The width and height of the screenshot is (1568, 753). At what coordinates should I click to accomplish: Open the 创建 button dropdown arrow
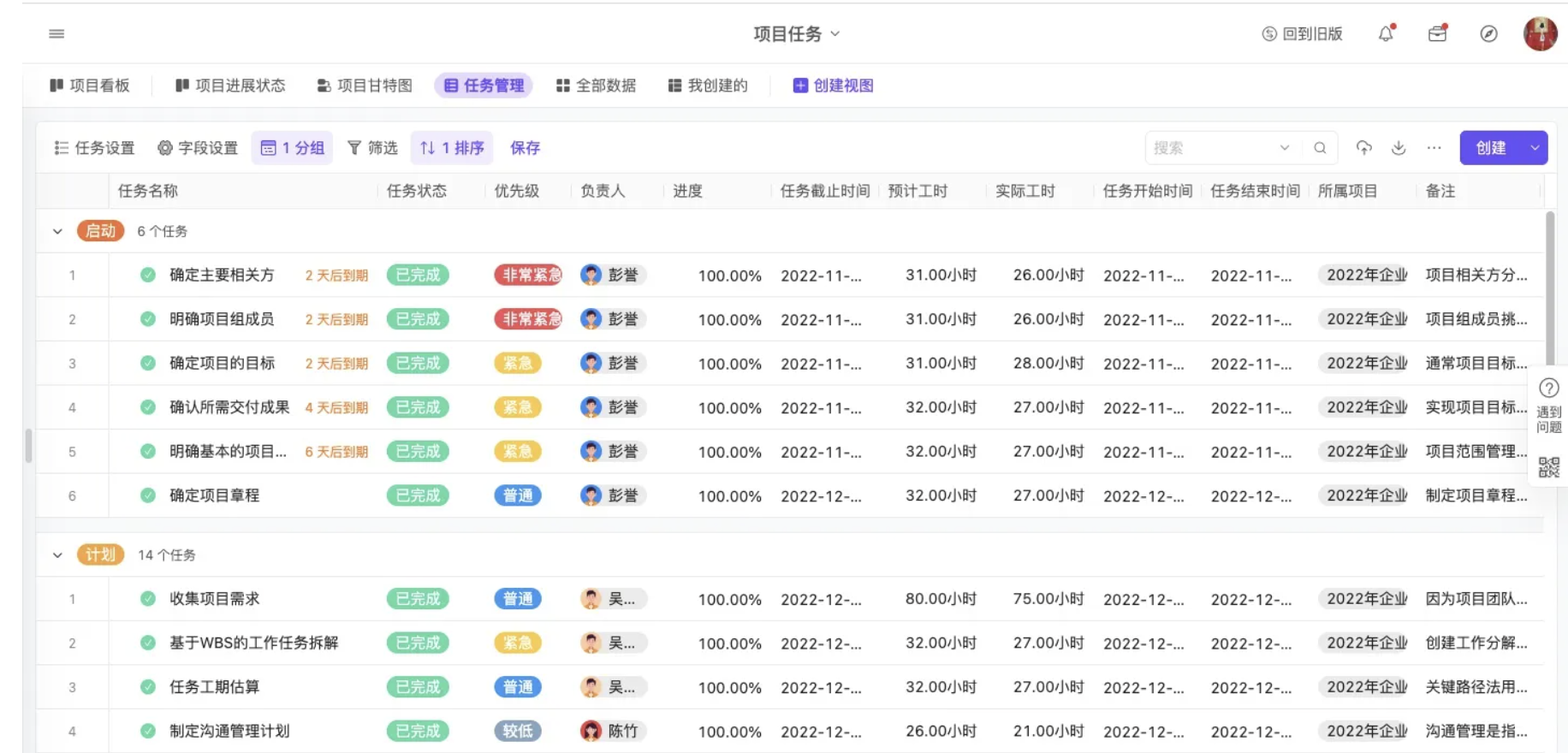[1535, 148]
